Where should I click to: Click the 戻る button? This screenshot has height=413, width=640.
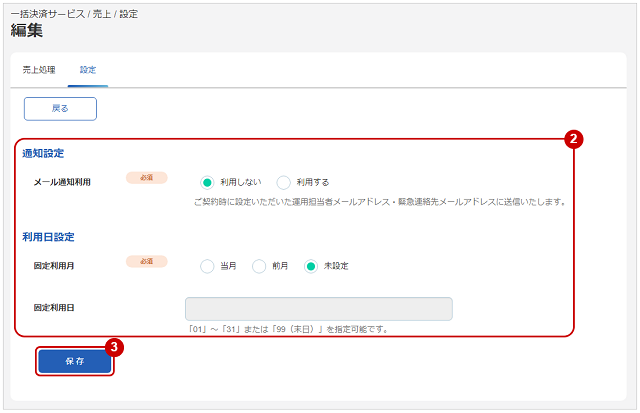pos(60,109)
